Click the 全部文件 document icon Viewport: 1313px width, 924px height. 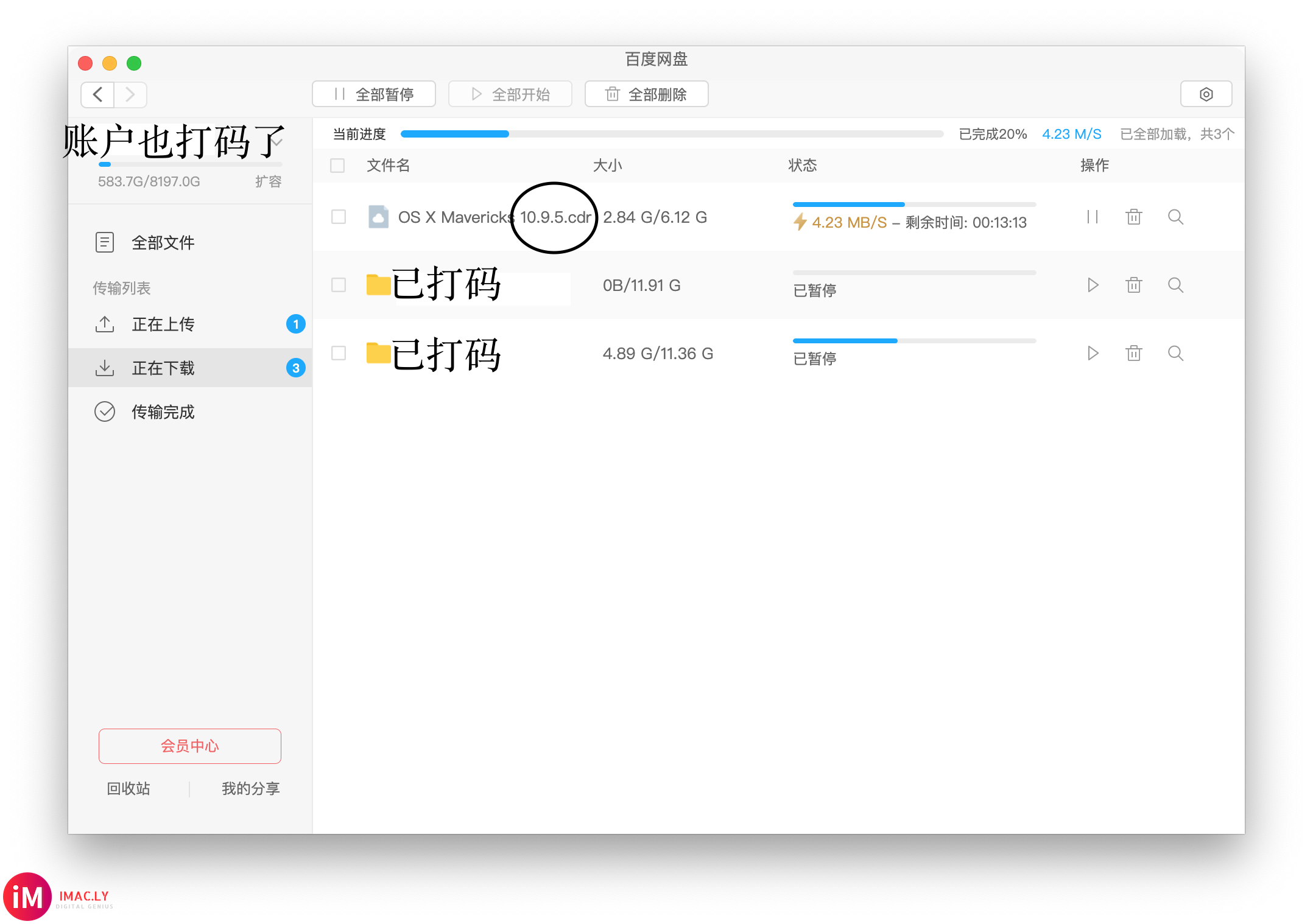tap(105, 242)
